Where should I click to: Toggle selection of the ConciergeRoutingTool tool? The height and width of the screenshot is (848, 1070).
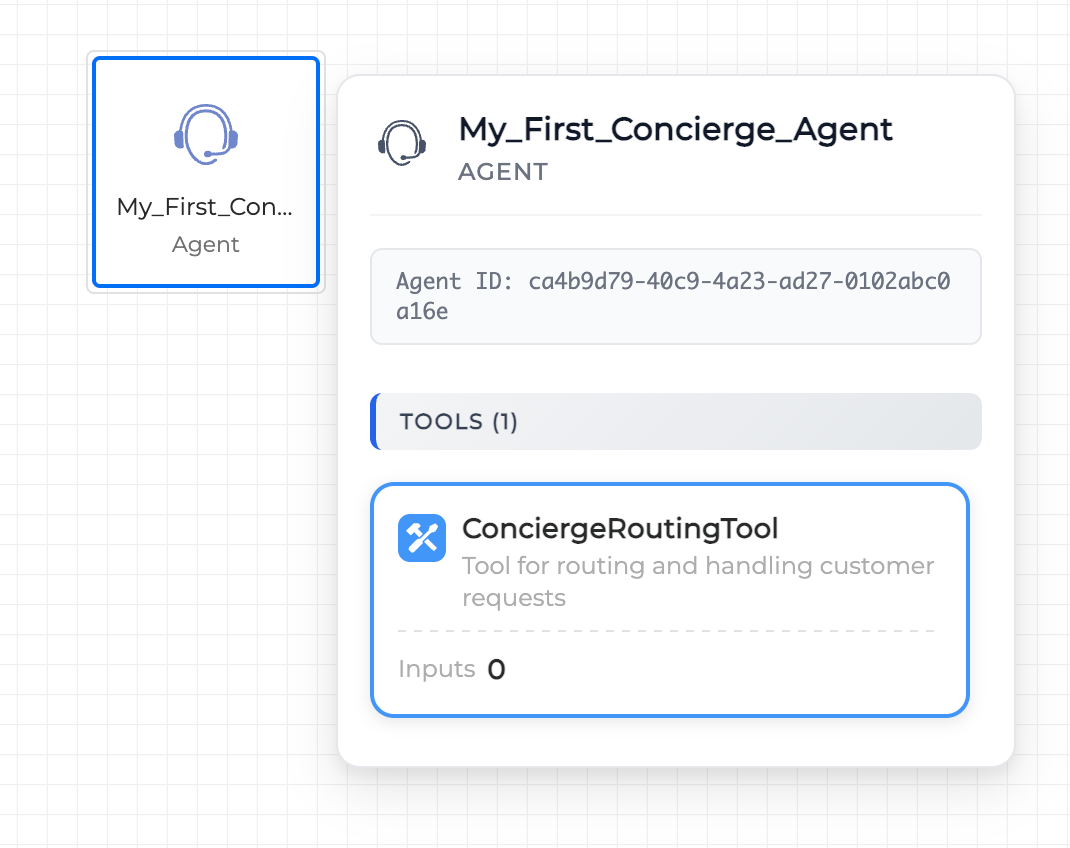[670, 600]
